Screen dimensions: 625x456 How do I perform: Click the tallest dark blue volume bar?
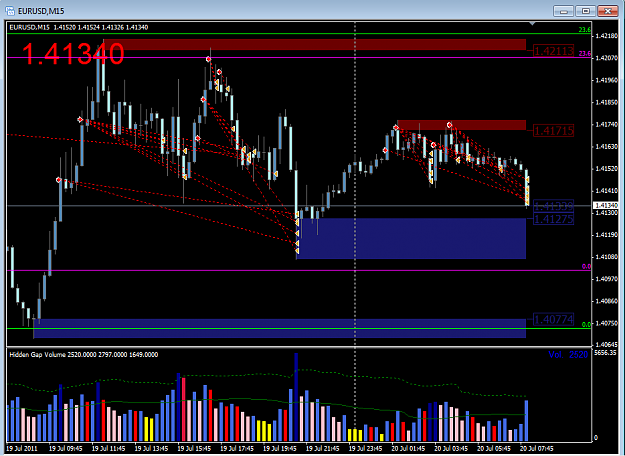coord(296,397)
